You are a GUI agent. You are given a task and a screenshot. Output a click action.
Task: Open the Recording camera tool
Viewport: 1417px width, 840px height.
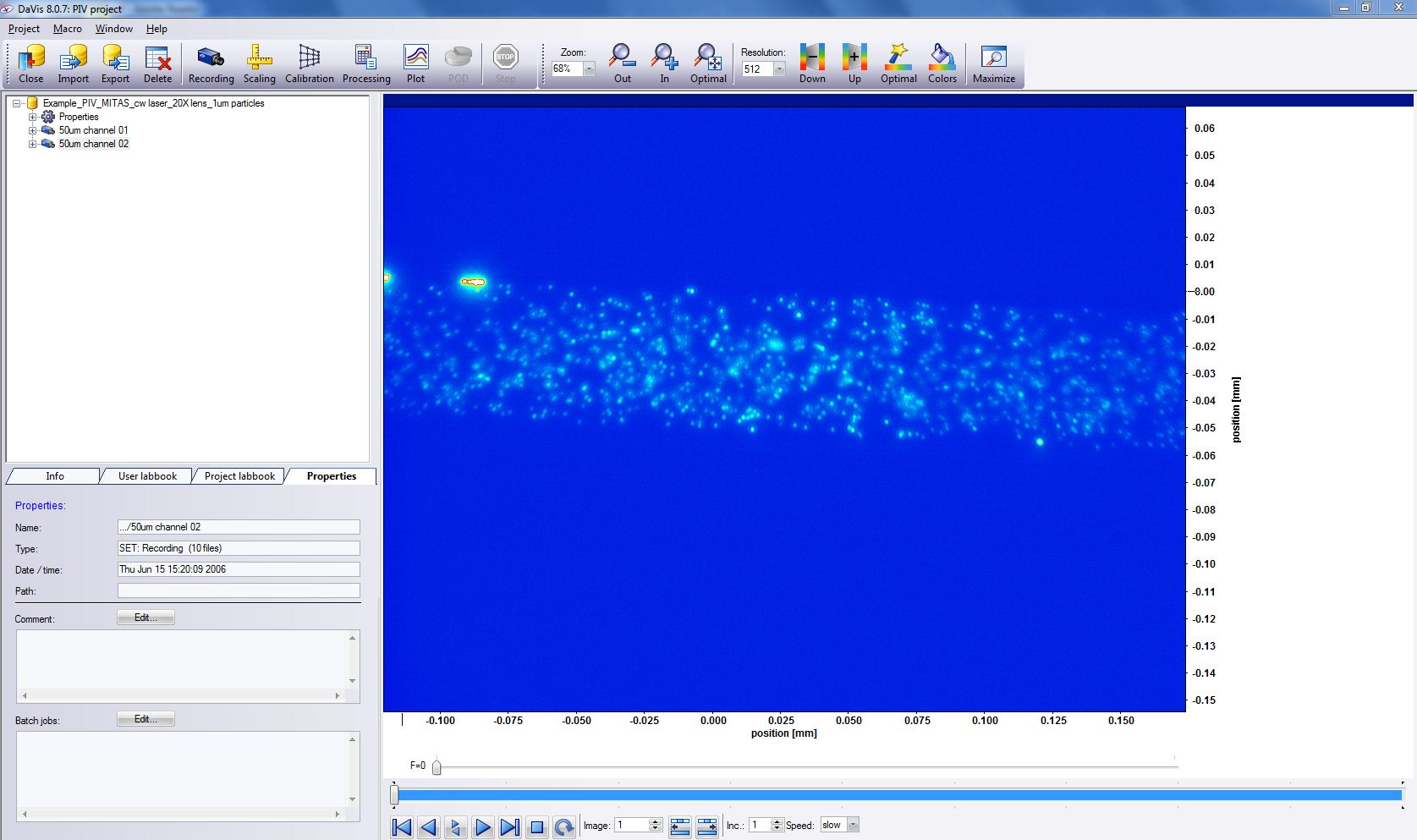pos(211,65)
